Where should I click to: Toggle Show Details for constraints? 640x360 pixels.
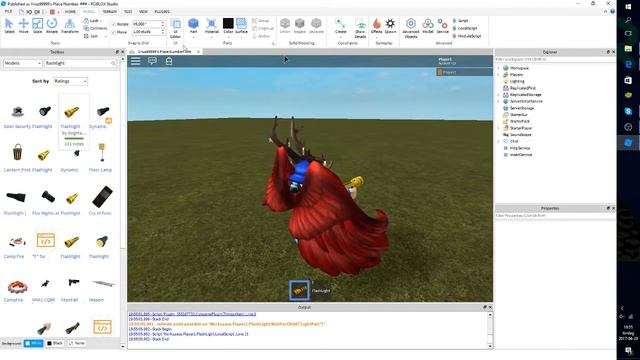360,28
